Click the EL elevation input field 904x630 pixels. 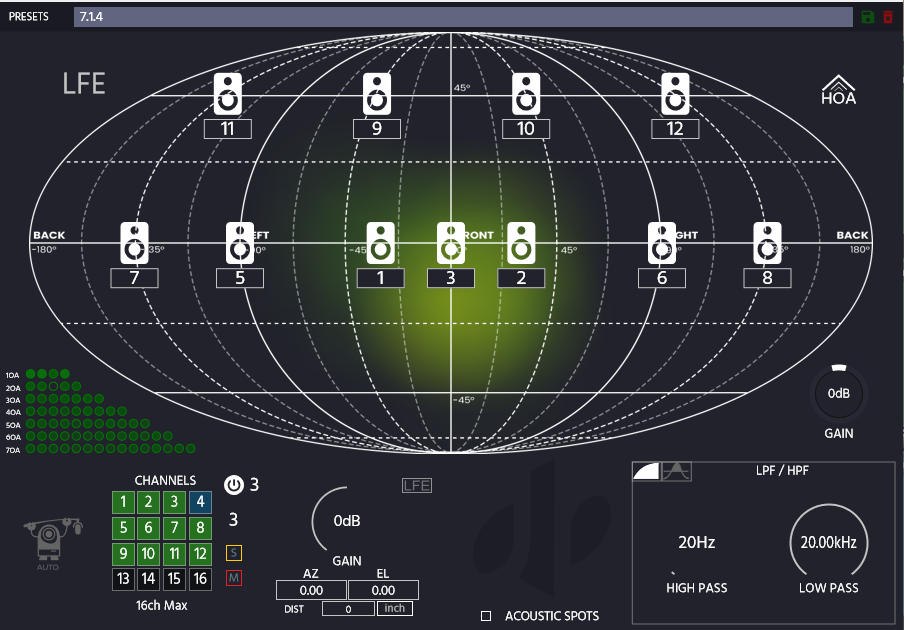tap(383, 590)
